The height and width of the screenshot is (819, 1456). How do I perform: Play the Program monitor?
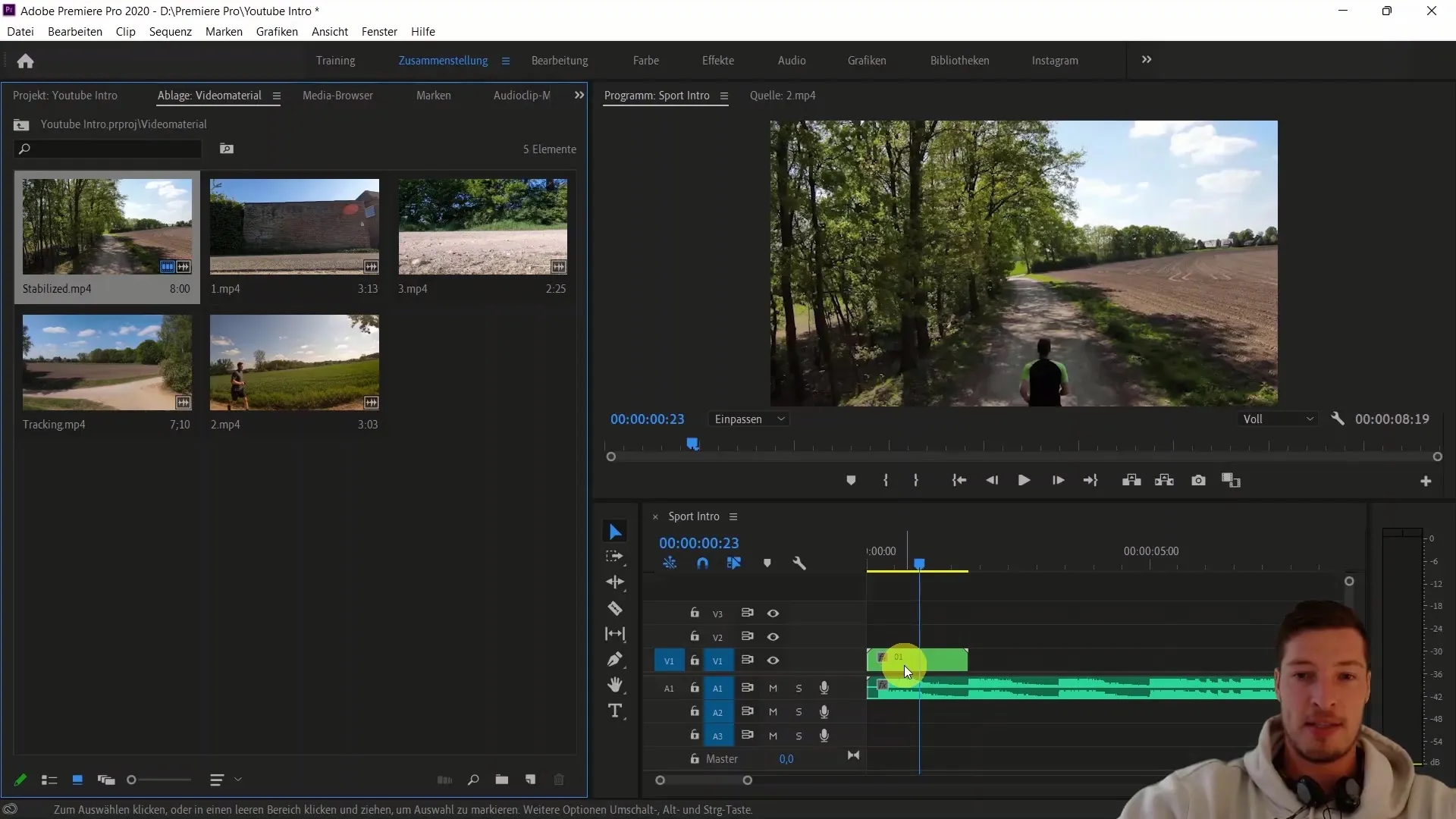[1024, 481]
